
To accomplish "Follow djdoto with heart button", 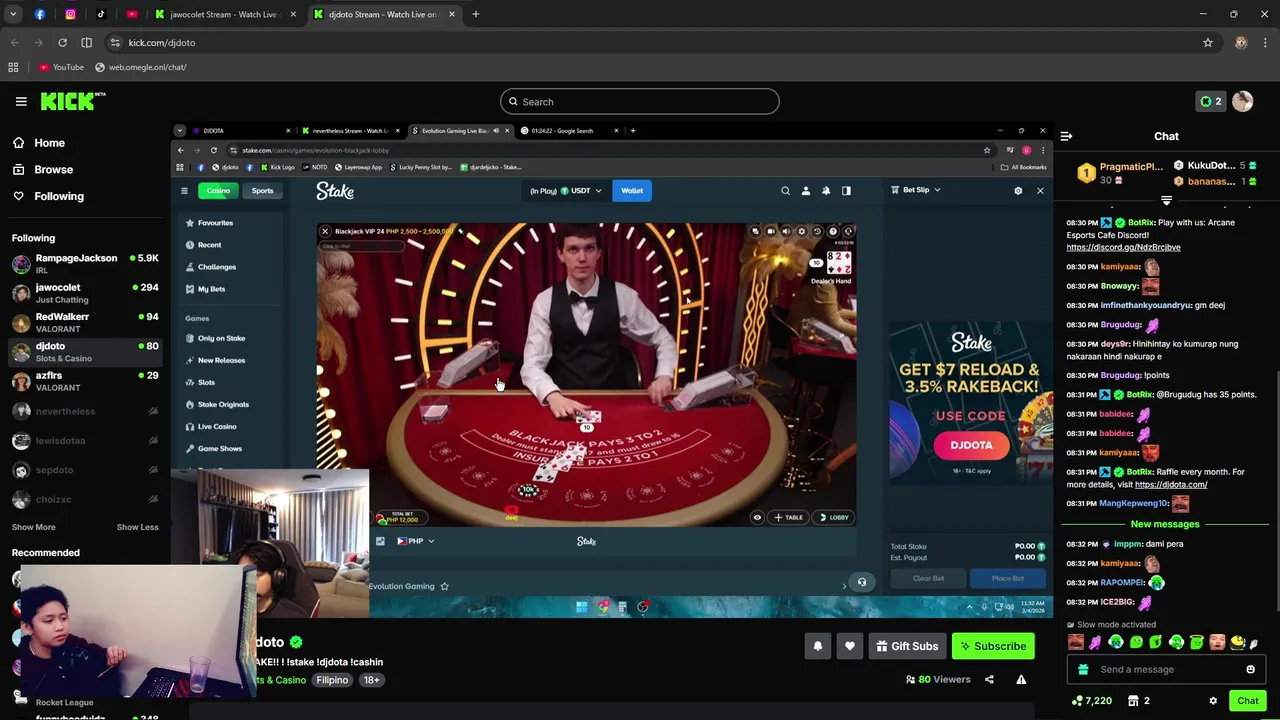I will tap(849, 646).
